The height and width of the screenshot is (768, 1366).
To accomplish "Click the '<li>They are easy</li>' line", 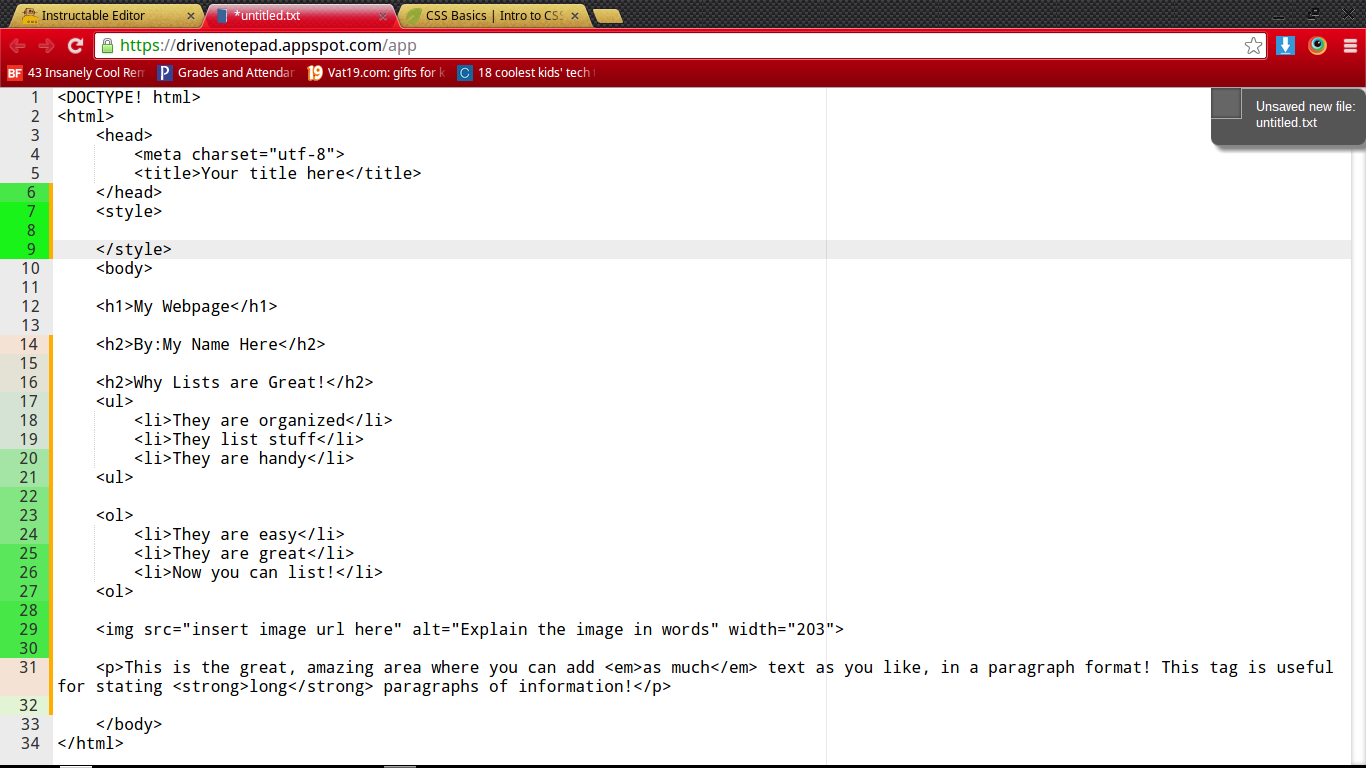I will point(239,534).
